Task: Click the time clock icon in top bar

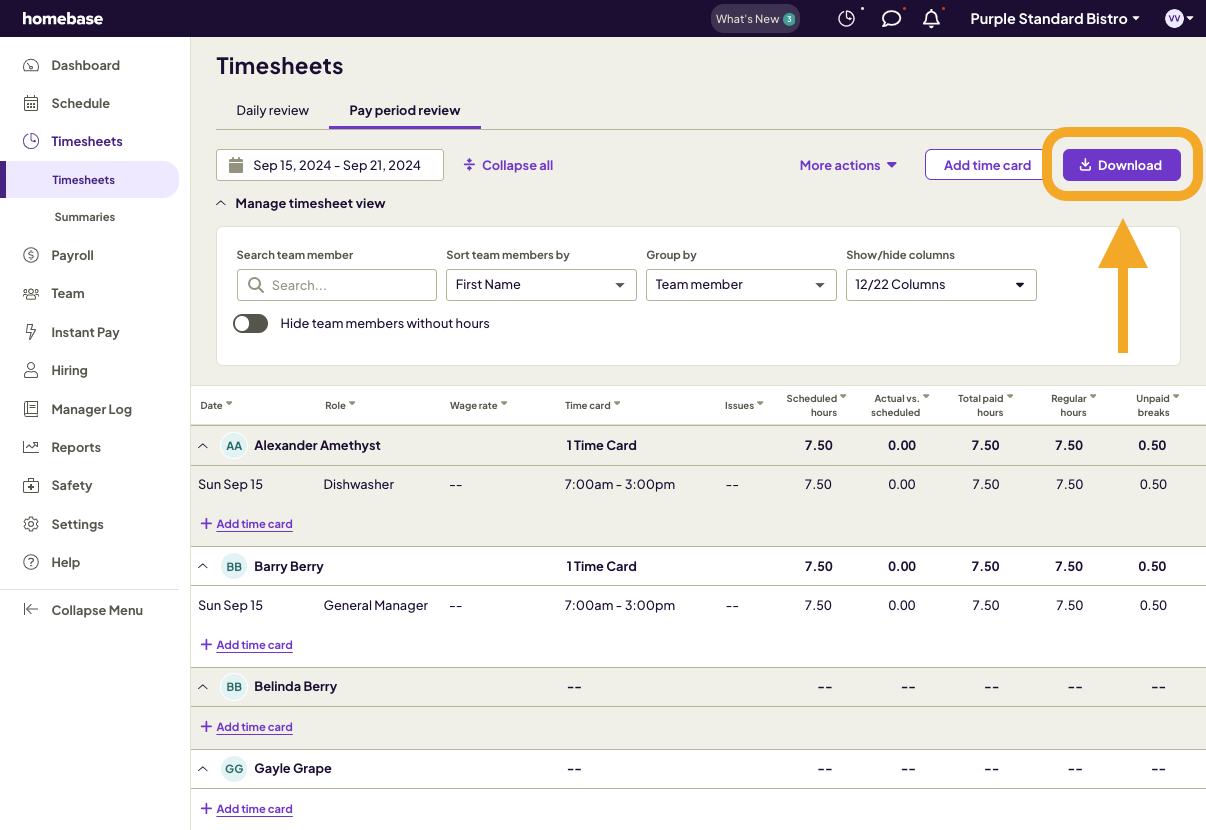Action: [x=847, y=18]
